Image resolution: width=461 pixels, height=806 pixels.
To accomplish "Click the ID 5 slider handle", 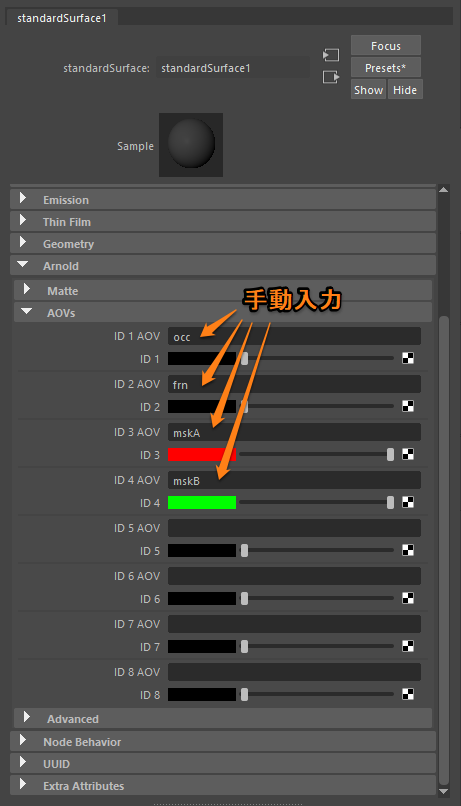I will [245, 551].
